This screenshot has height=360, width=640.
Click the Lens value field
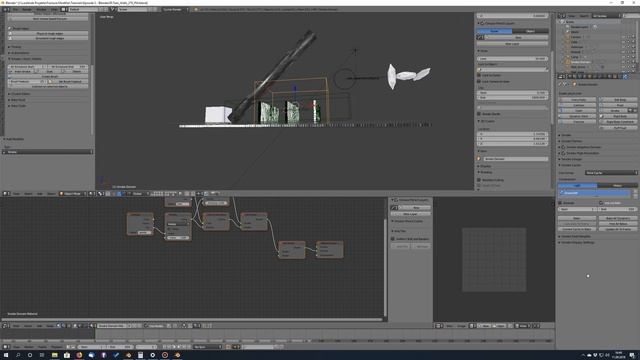click(x=512, y=59)
